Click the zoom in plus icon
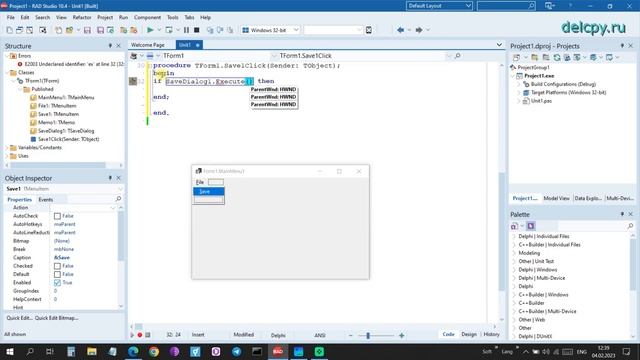This screenshot has height=360, width=640. click(402, 335)
